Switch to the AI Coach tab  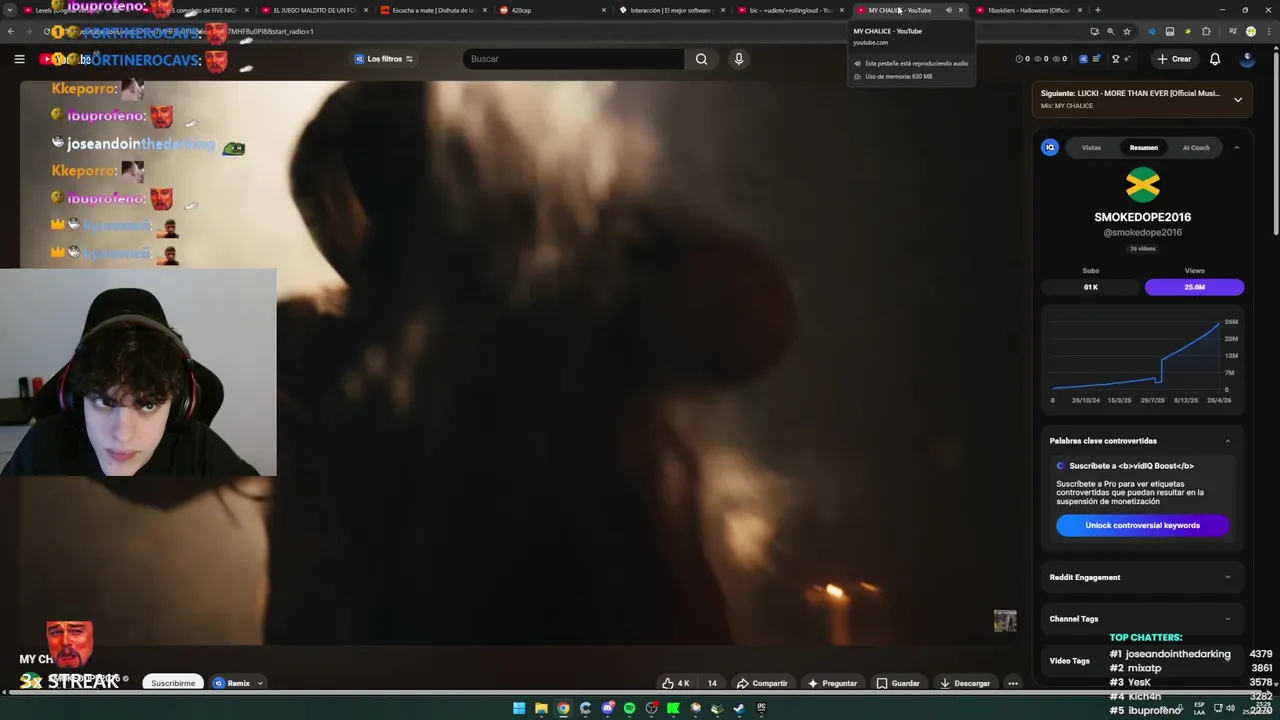point(1196,147)
